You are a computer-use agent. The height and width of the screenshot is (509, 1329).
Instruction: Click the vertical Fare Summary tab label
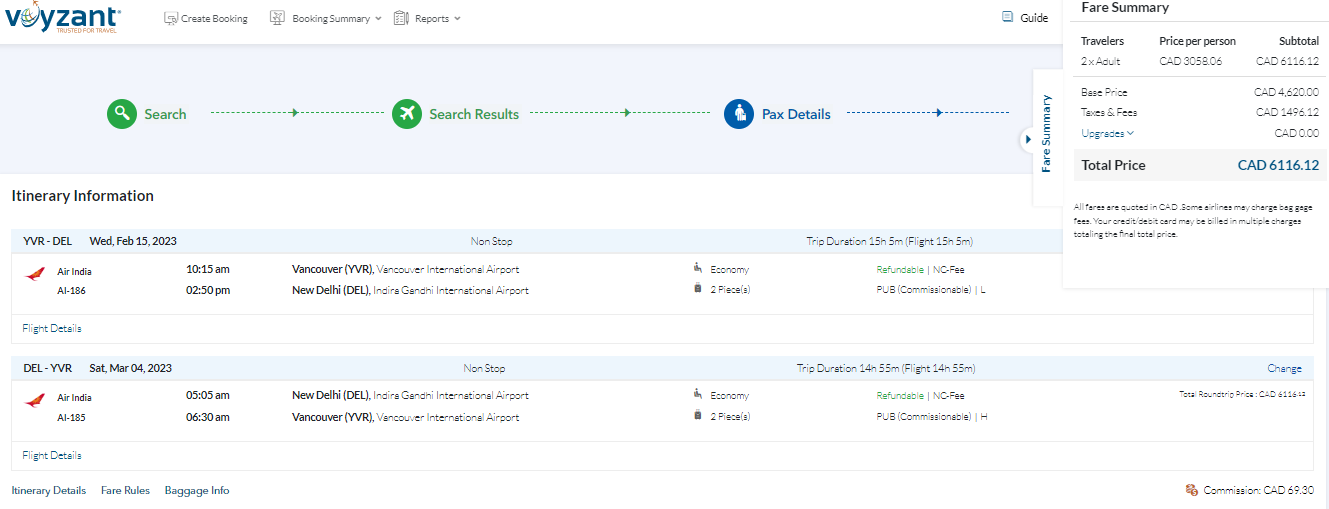pyautogui.click(x=1047, y=134)
